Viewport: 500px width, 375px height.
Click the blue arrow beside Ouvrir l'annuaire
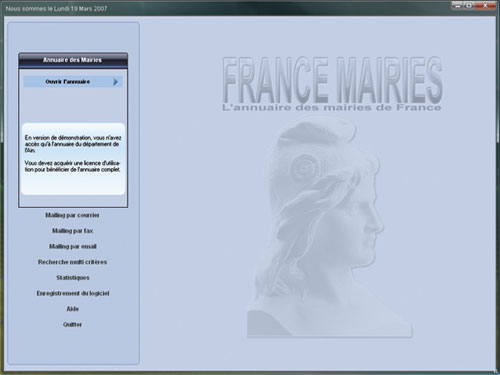(x=115, y=82)
